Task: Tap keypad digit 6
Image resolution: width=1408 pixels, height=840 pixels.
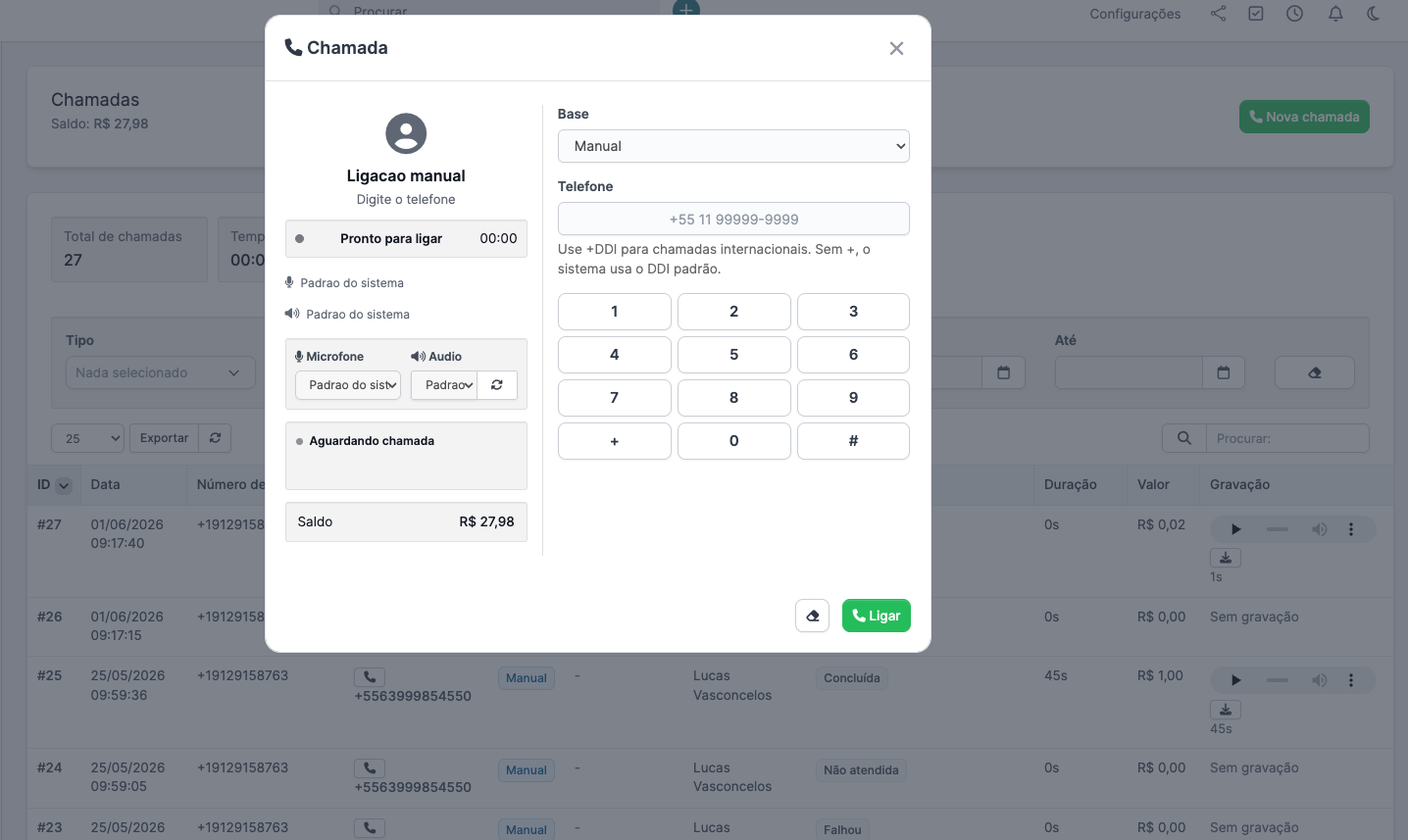Action: (x=853, y=355)
